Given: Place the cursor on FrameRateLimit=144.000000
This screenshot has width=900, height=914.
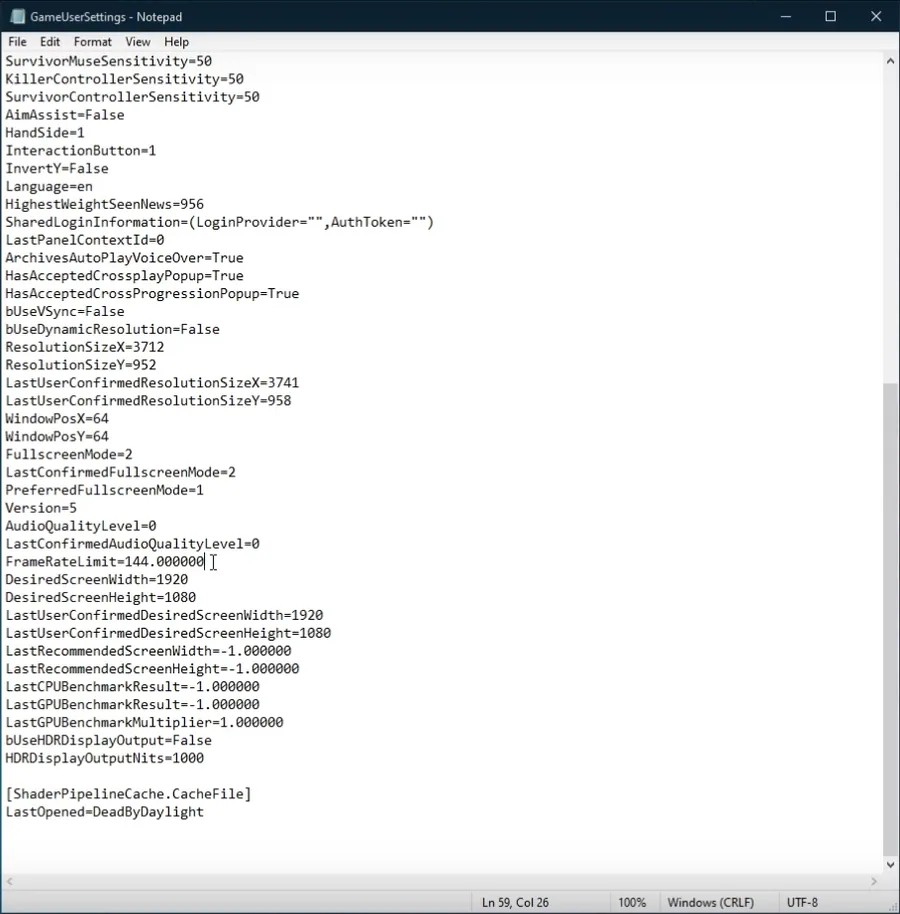Looking at the screenshot, I should coord(104,562).
